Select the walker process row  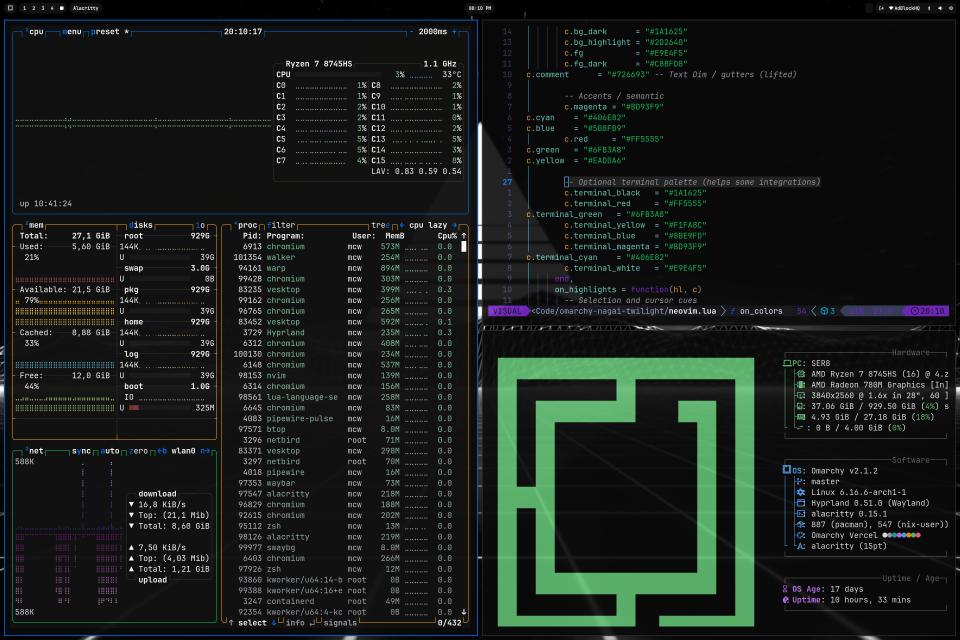click(x=343, y=257)
